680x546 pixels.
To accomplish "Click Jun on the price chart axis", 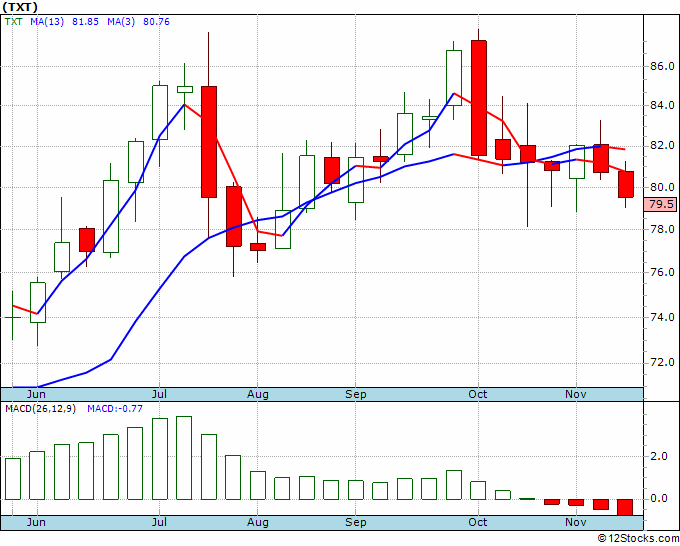I will pos(36,394).
